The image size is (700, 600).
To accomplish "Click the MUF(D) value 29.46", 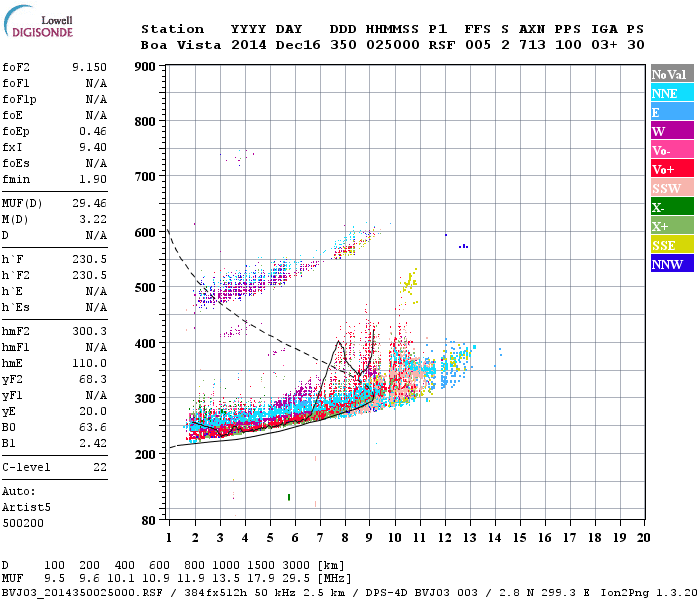I will pos(89,204).
